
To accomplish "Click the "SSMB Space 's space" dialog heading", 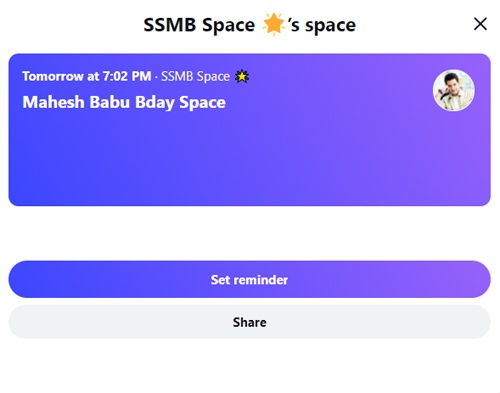I will click(249, 25).
